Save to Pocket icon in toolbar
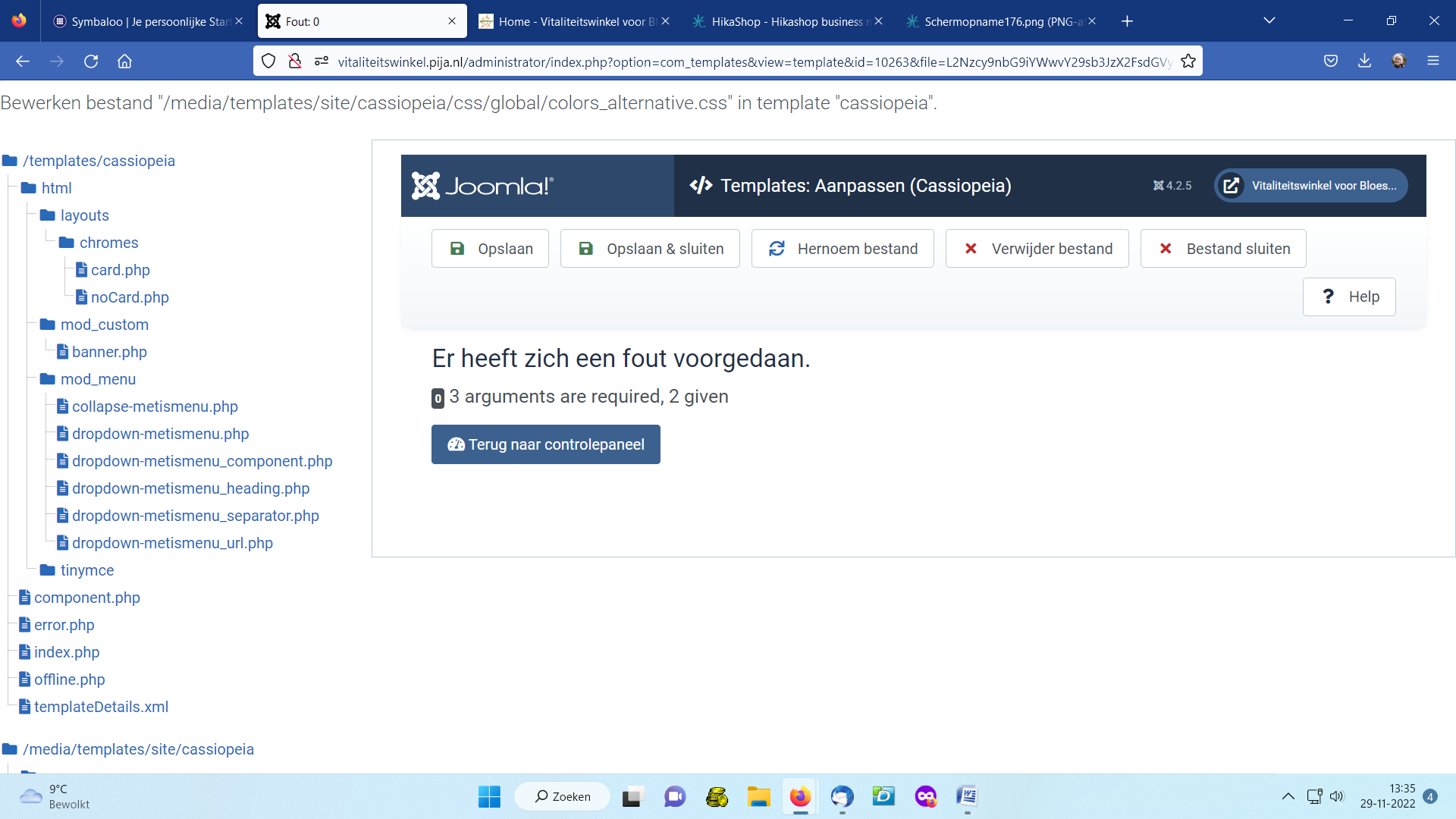1456x819 pixels. click(x=1330, y=61)
